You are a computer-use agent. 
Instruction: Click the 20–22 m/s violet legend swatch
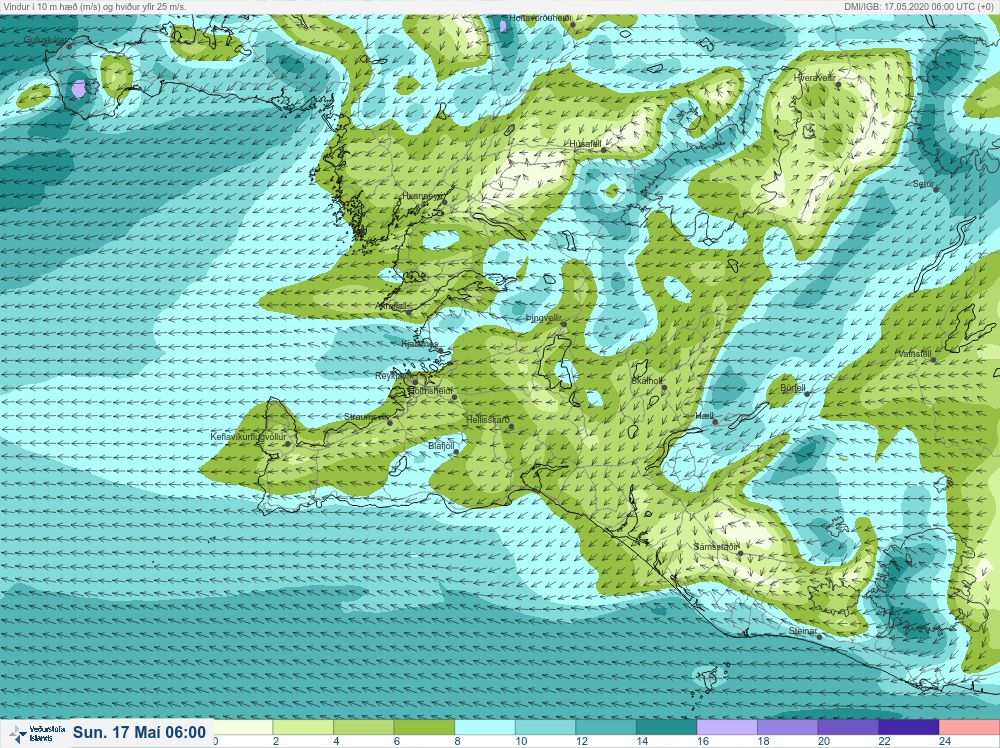pyautogui.click(x=848, y=727)
